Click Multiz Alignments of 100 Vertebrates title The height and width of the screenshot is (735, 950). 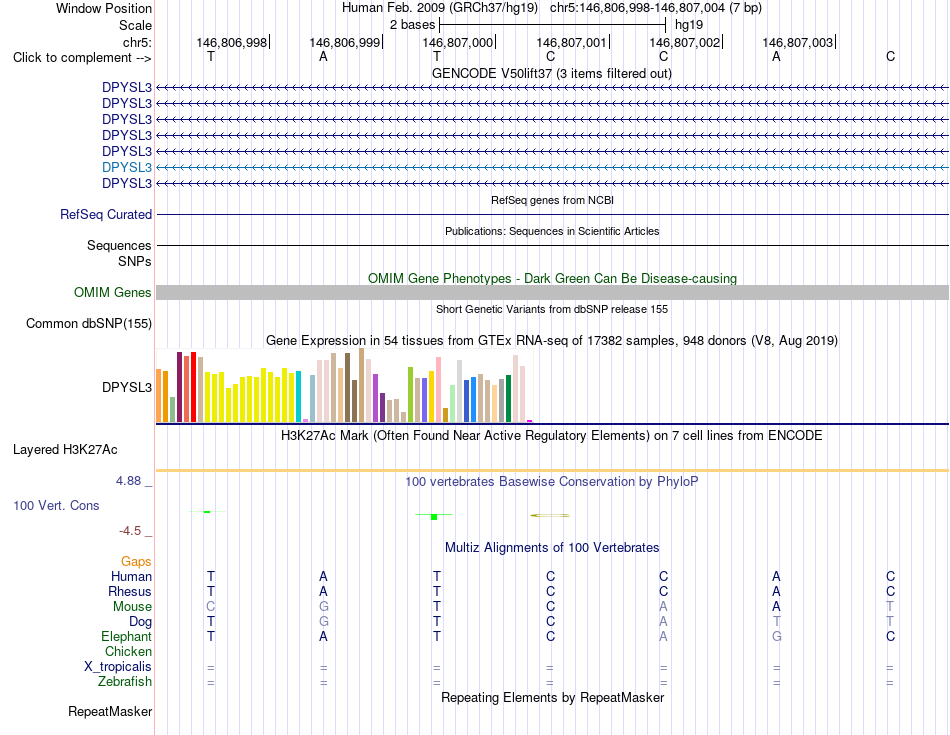pyautogui.click(x=552, y=548)
